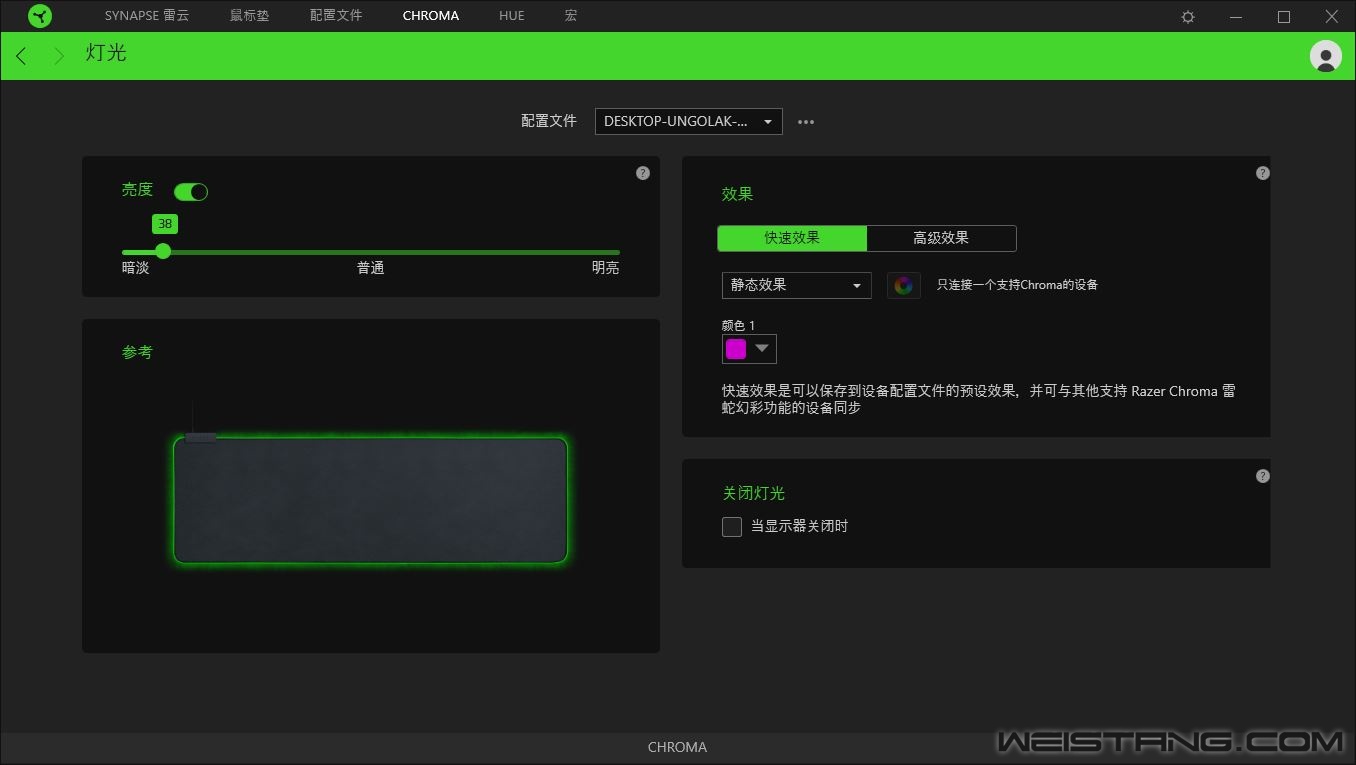Select the 高级效果 button
Viewport: 1356px width, 765px height.
941,238
